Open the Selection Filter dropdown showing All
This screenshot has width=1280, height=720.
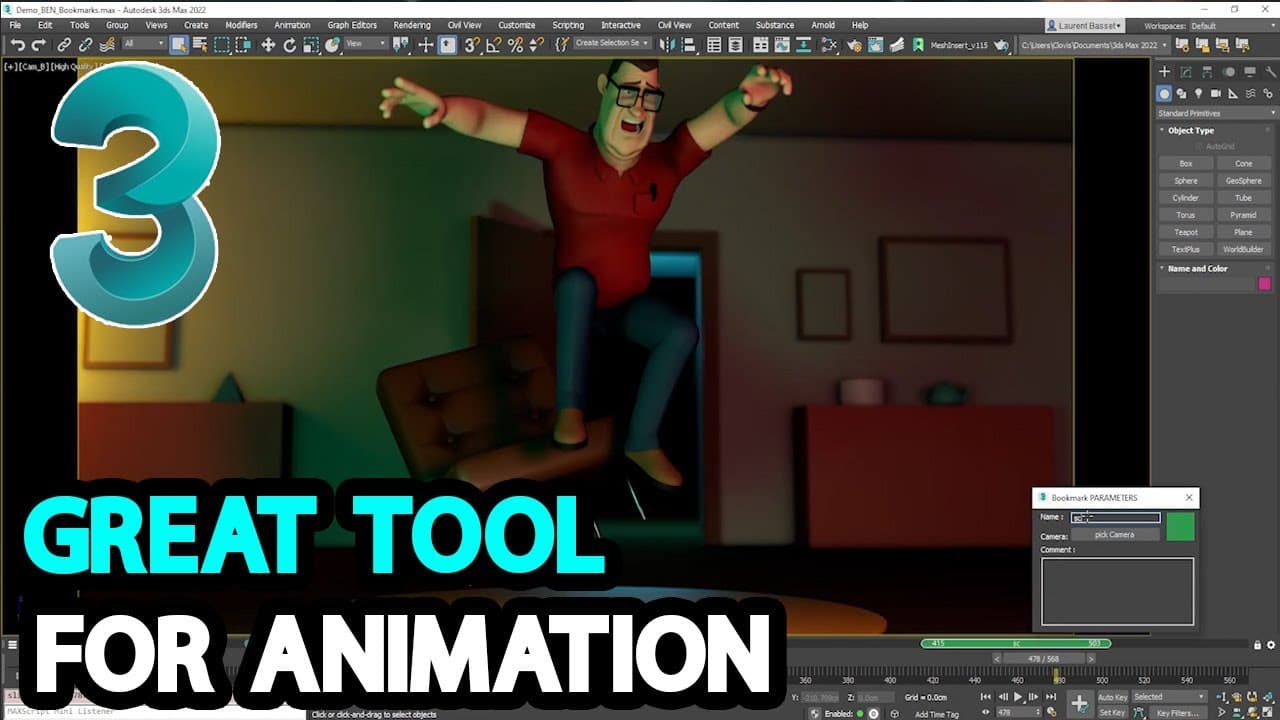click(144, 44)
